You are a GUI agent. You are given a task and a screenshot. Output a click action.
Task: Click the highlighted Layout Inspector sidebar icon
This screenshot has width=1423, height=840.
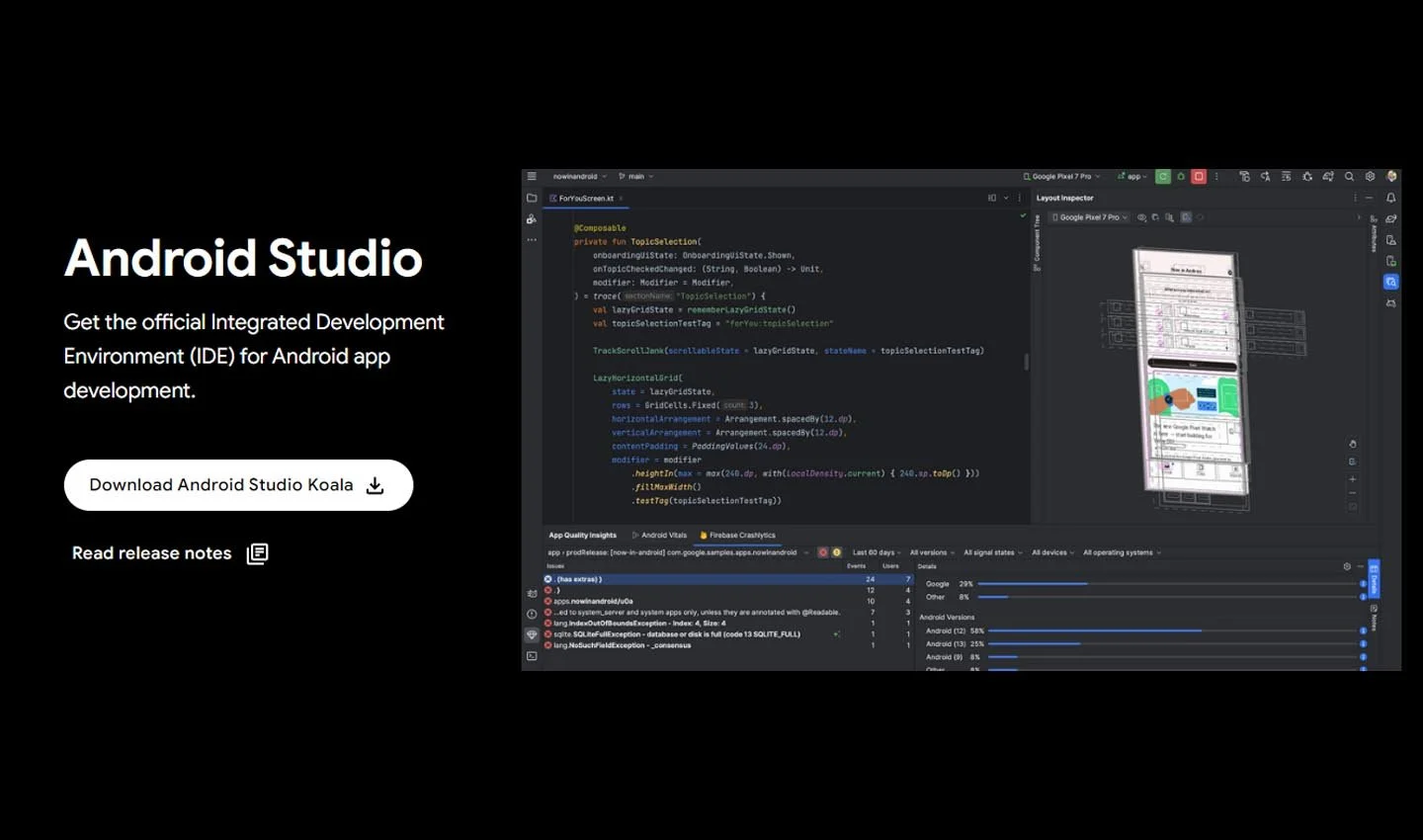click(x=1390, y=283)
